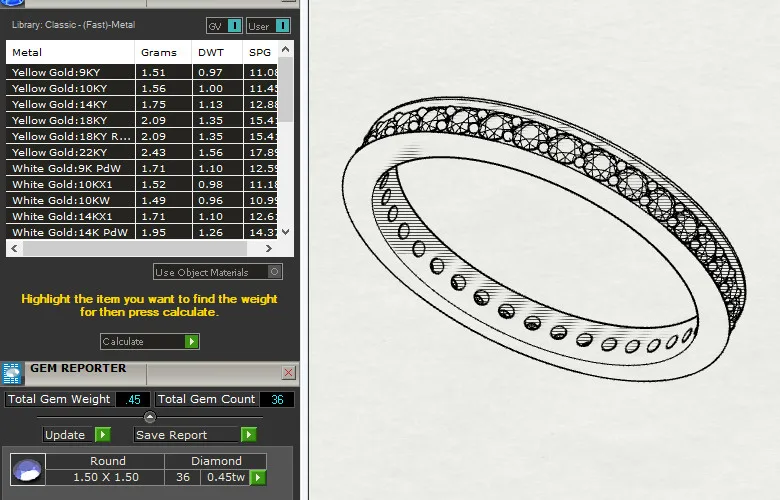Select the White Gold:14KX1 row

(x=141, y=216)
